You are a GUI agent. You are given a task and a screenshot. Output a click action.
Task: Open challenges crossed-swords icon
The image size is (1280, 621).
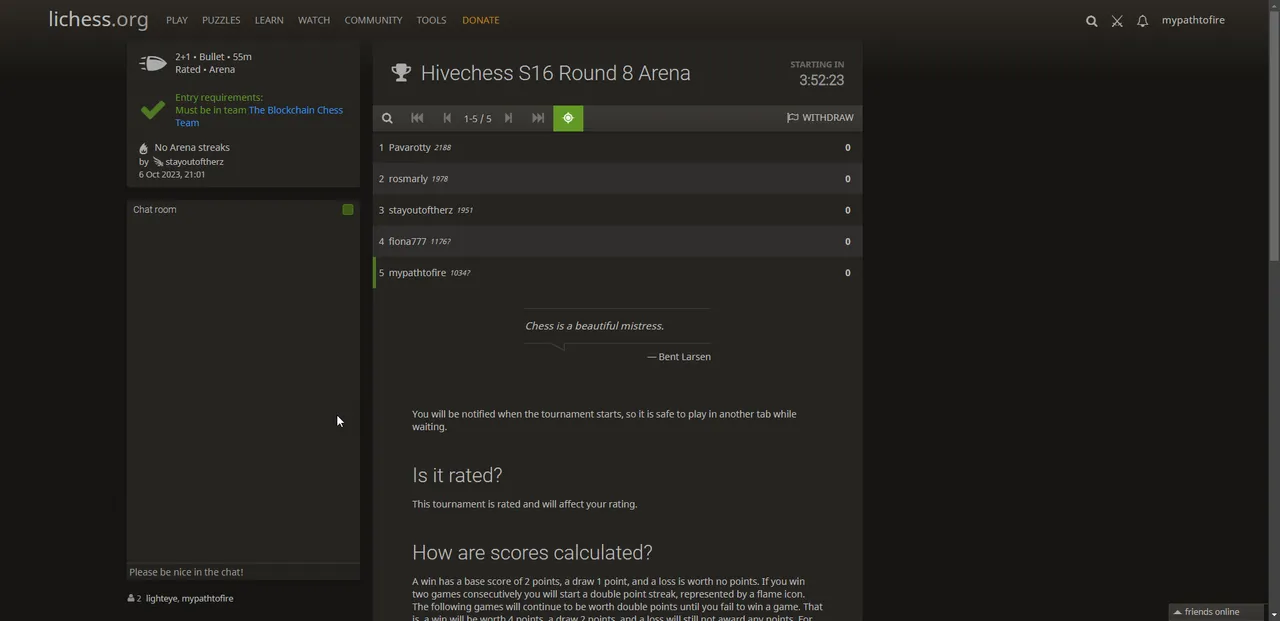click(1117, 21)
